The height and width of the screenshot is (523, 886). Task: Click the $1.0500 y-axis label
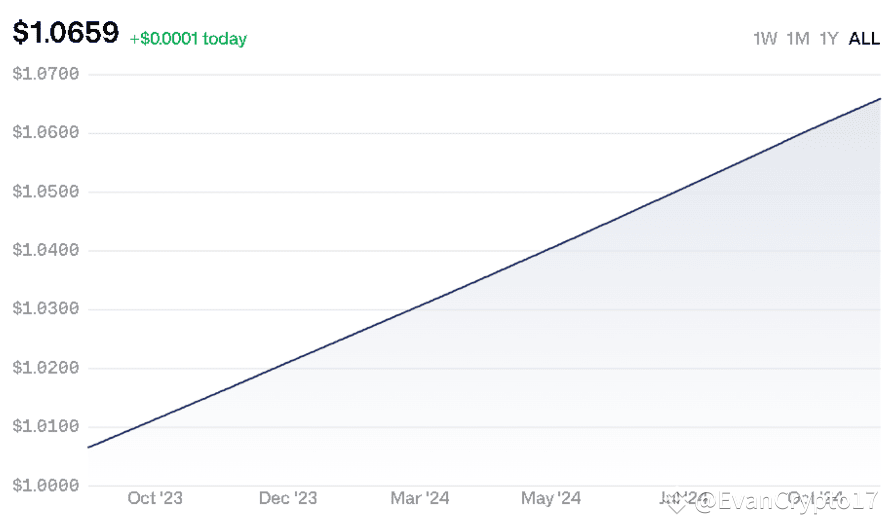tap(45, 191)
